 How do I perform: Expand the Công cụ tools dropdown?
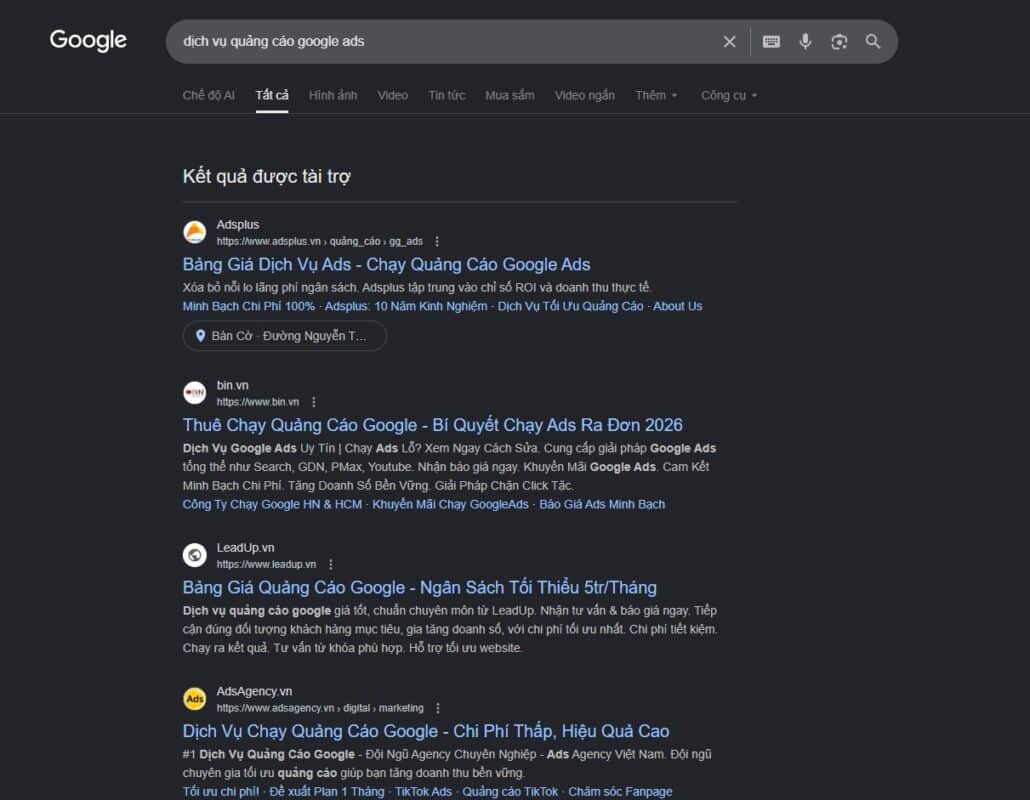click(728, 95)
